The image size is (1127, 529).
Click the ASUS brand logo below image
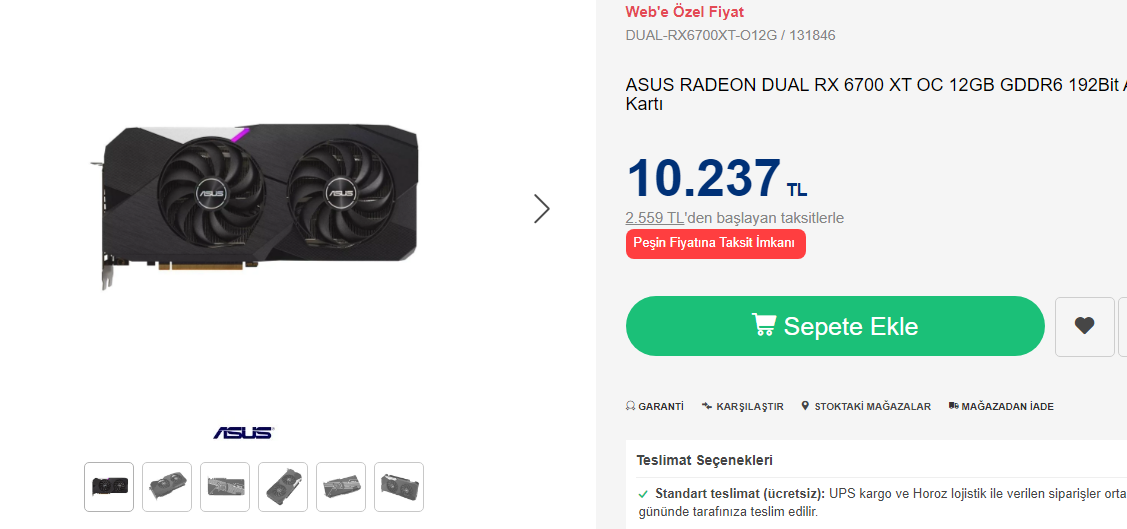243,433
